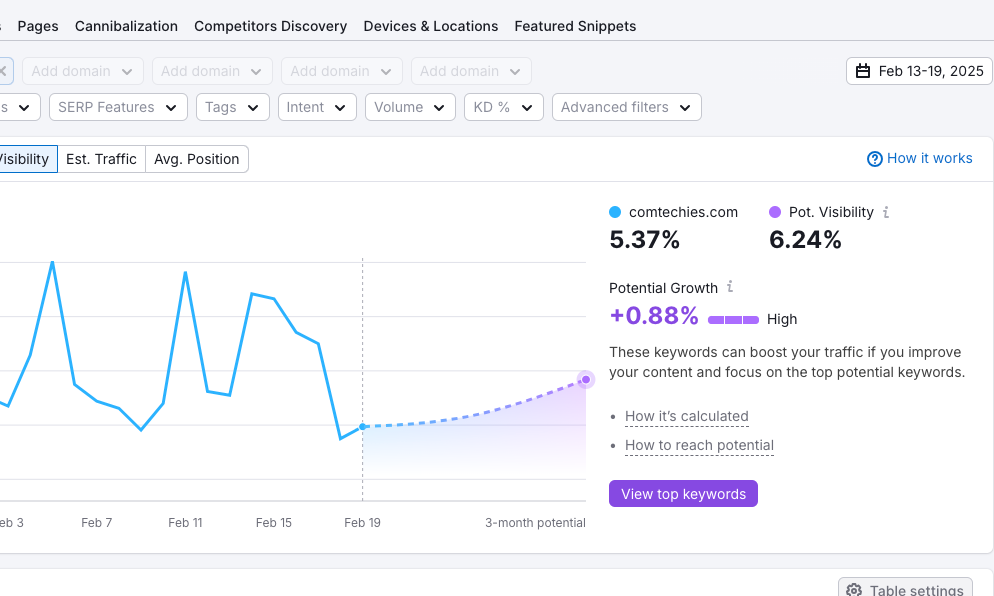Click the gear icon on Table settings
This screenshot has width=994, height=596.
(855, 589)
